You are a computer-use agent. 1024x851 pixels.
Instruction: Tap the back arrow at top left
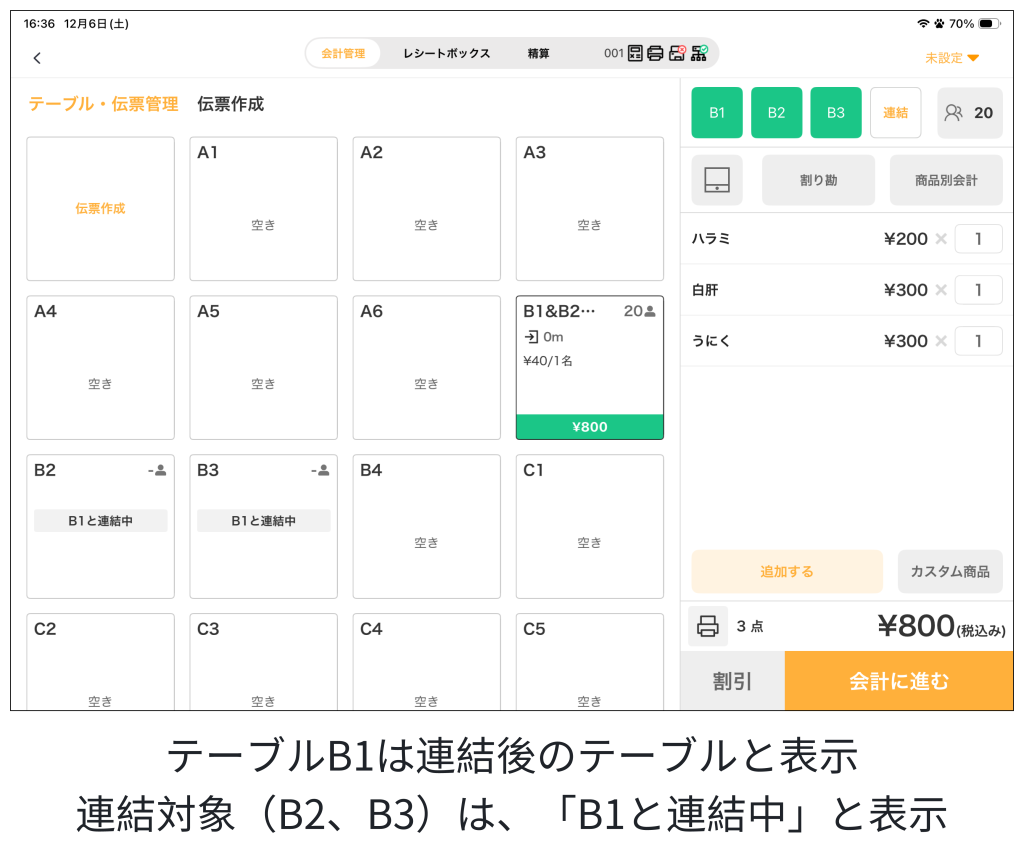[x=37, y=58]
